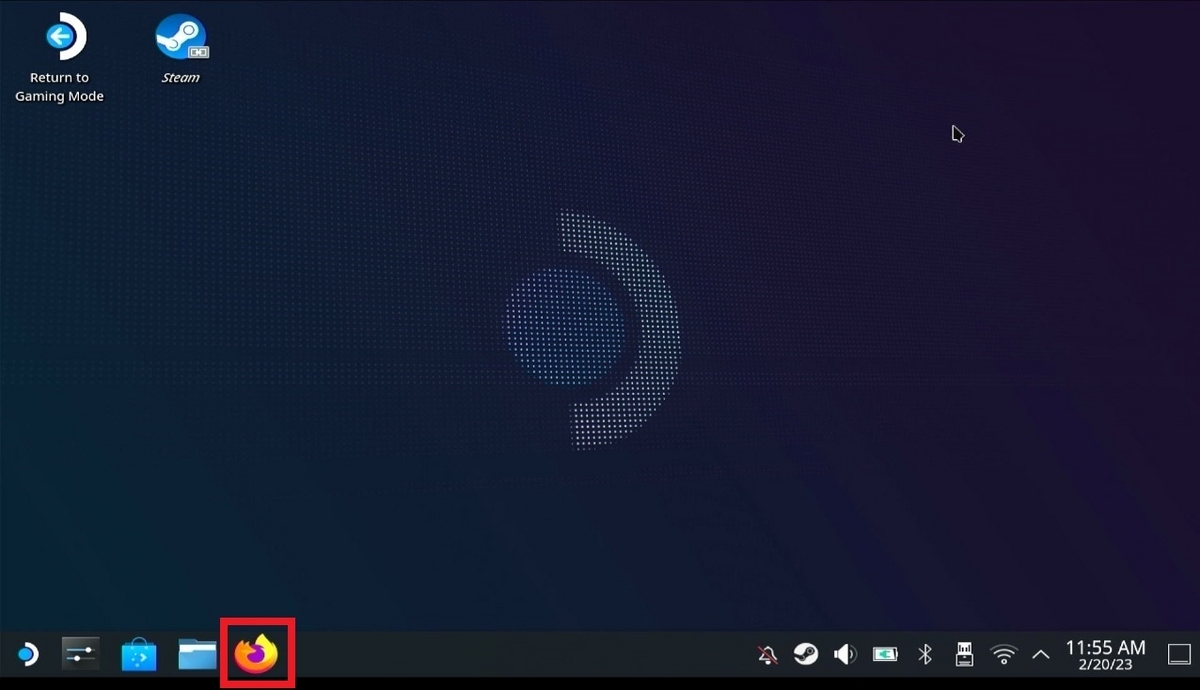Open Bluetooth settings from the tray
Screen dimensions: 1200x690
925,655
